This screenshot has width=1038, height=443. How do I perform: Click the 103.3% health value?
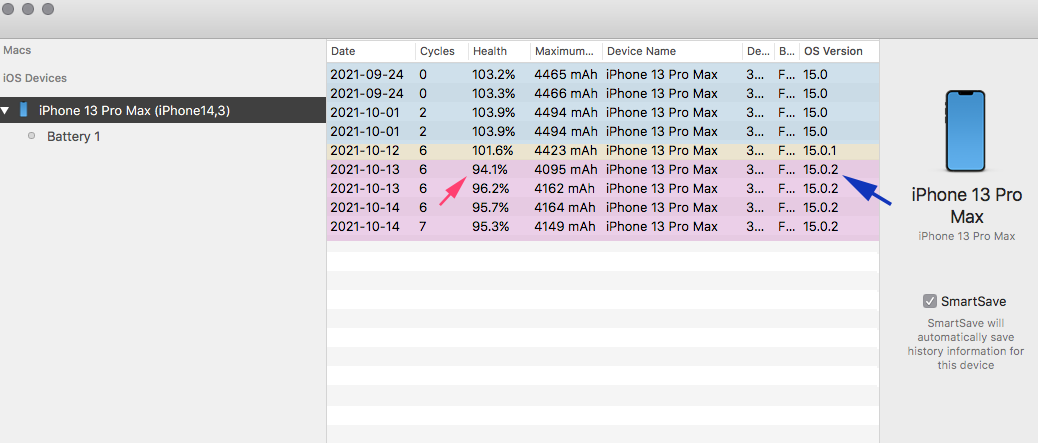pyautogui.click(x=493, y=93)
